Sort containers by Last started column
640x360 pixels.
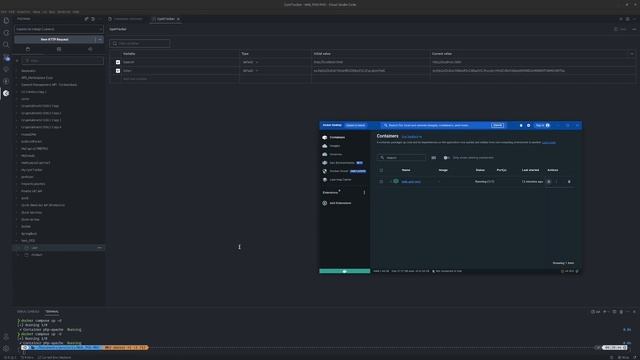[530, 171]
